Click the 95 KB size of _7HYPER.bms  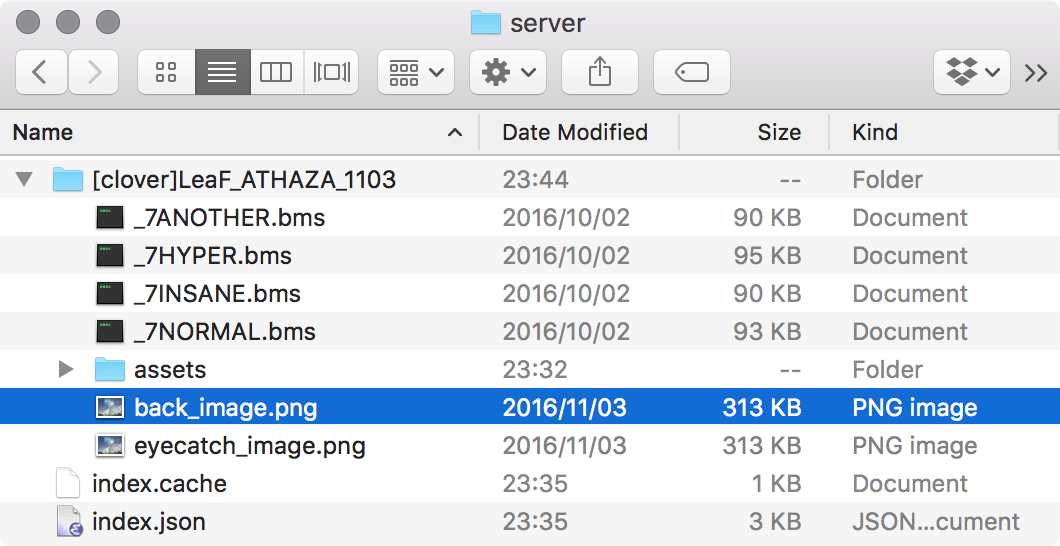pyautogui.click(x=767, y=255)
